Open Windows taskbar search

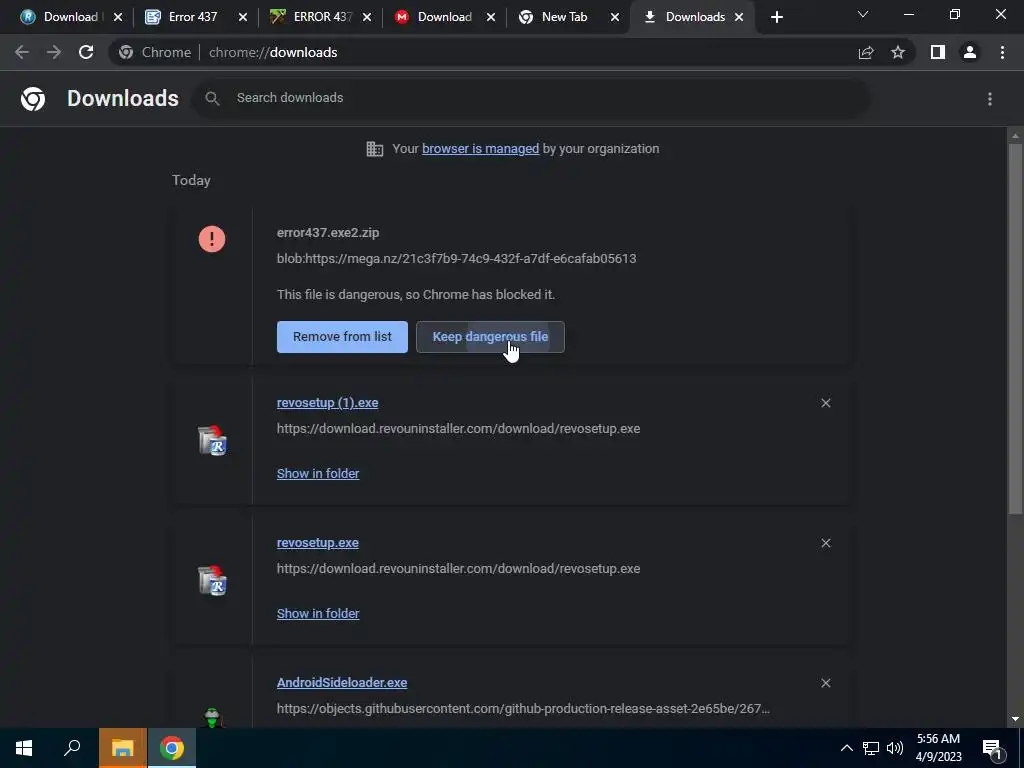click(x=72, y=748)
